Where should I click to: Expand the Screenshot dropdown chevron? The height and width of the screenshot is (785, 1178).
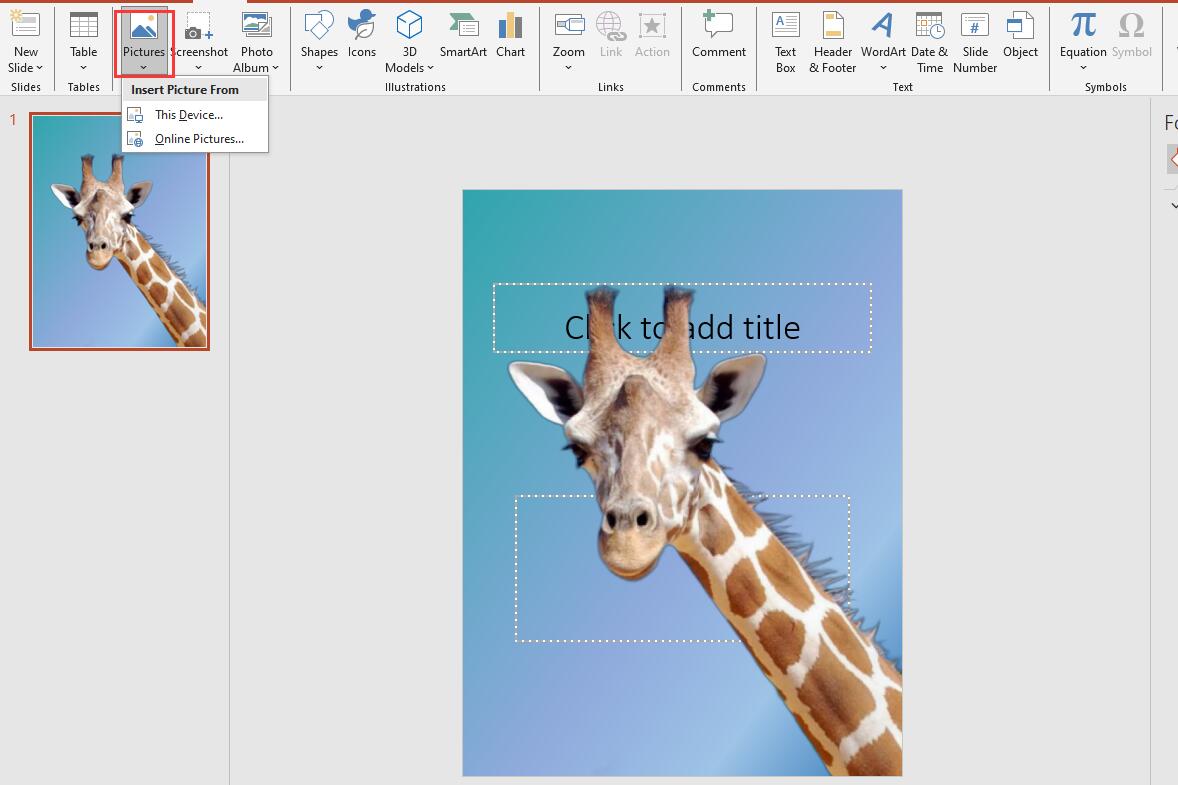tap(198, 68)
